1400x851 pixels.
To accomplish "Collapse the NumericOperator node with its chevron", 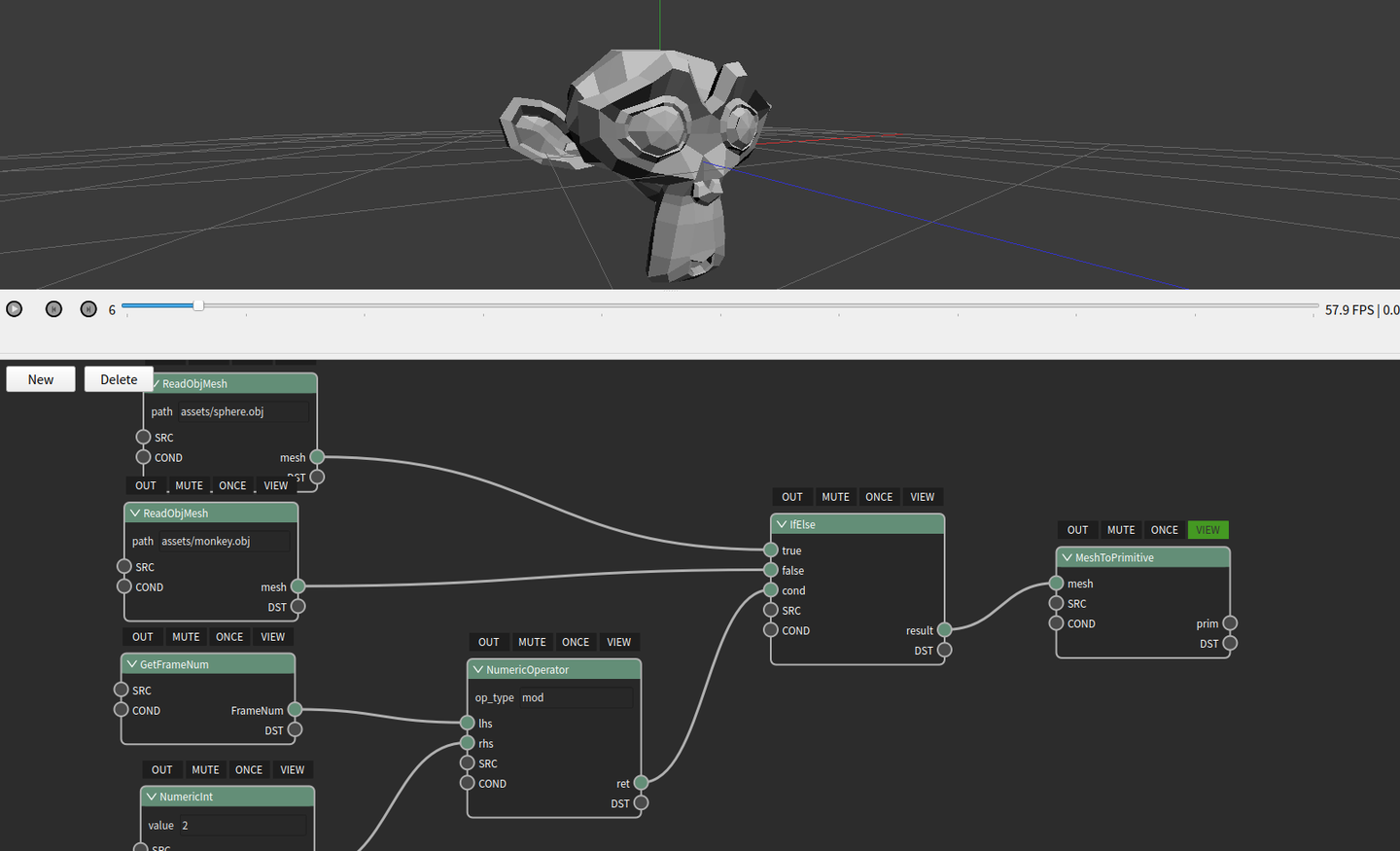I will 478,669.
